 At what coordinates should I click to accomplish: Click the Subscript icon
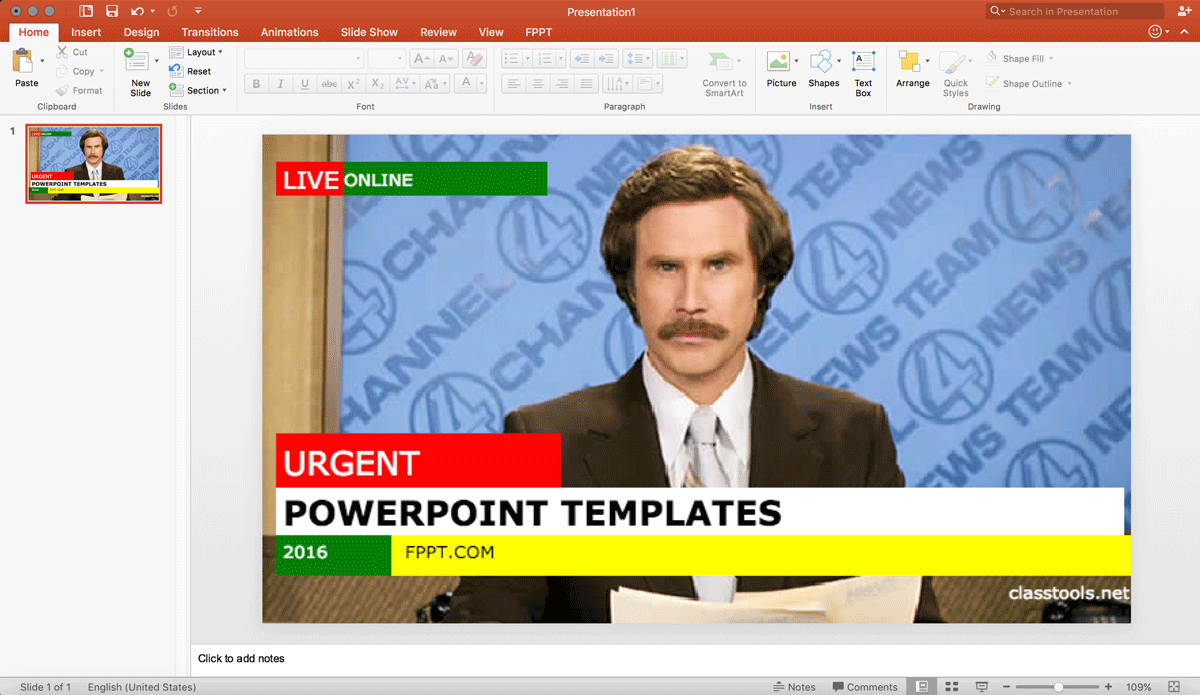[378, 84]
